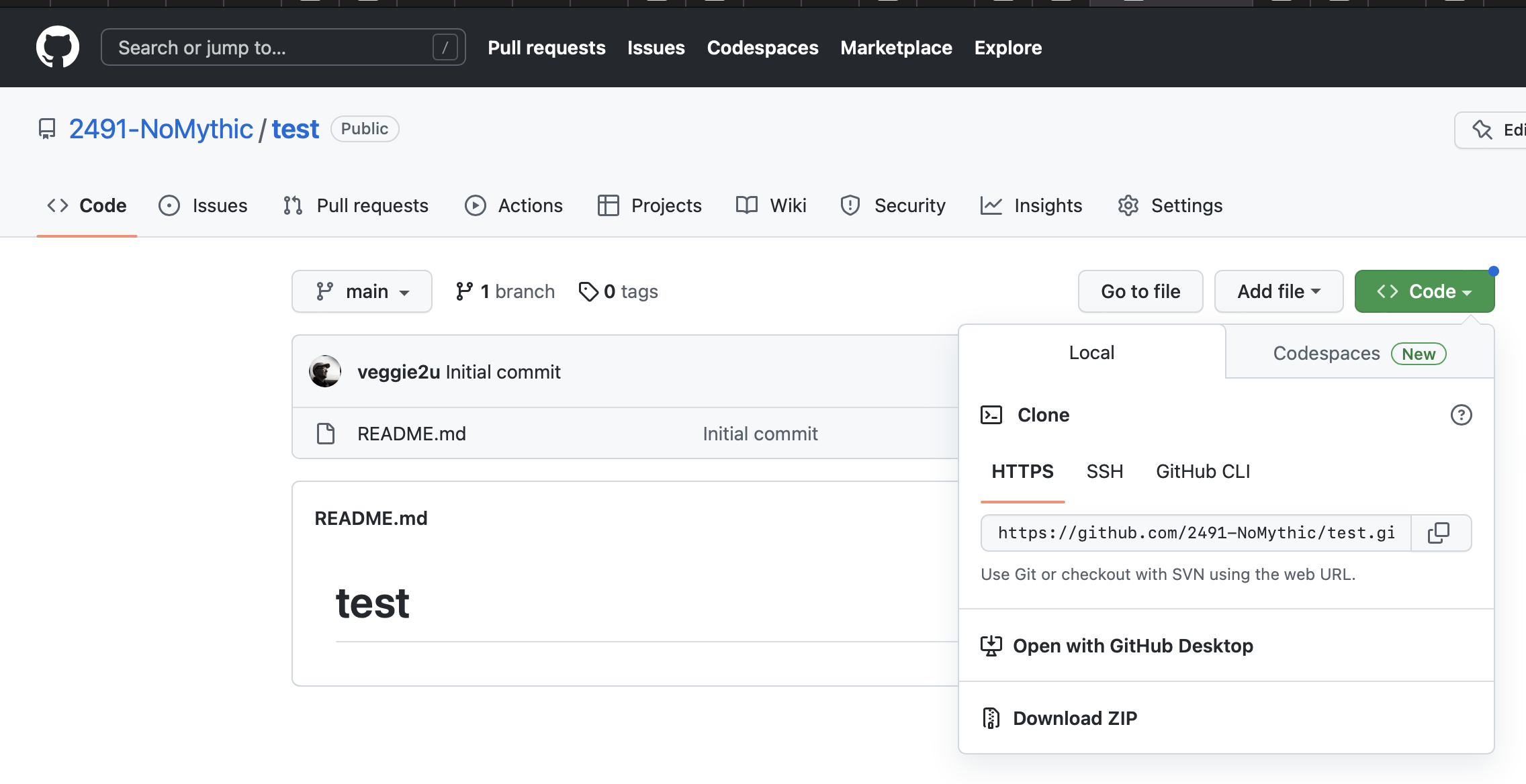Click the ZIP file icon

[991, 718]
